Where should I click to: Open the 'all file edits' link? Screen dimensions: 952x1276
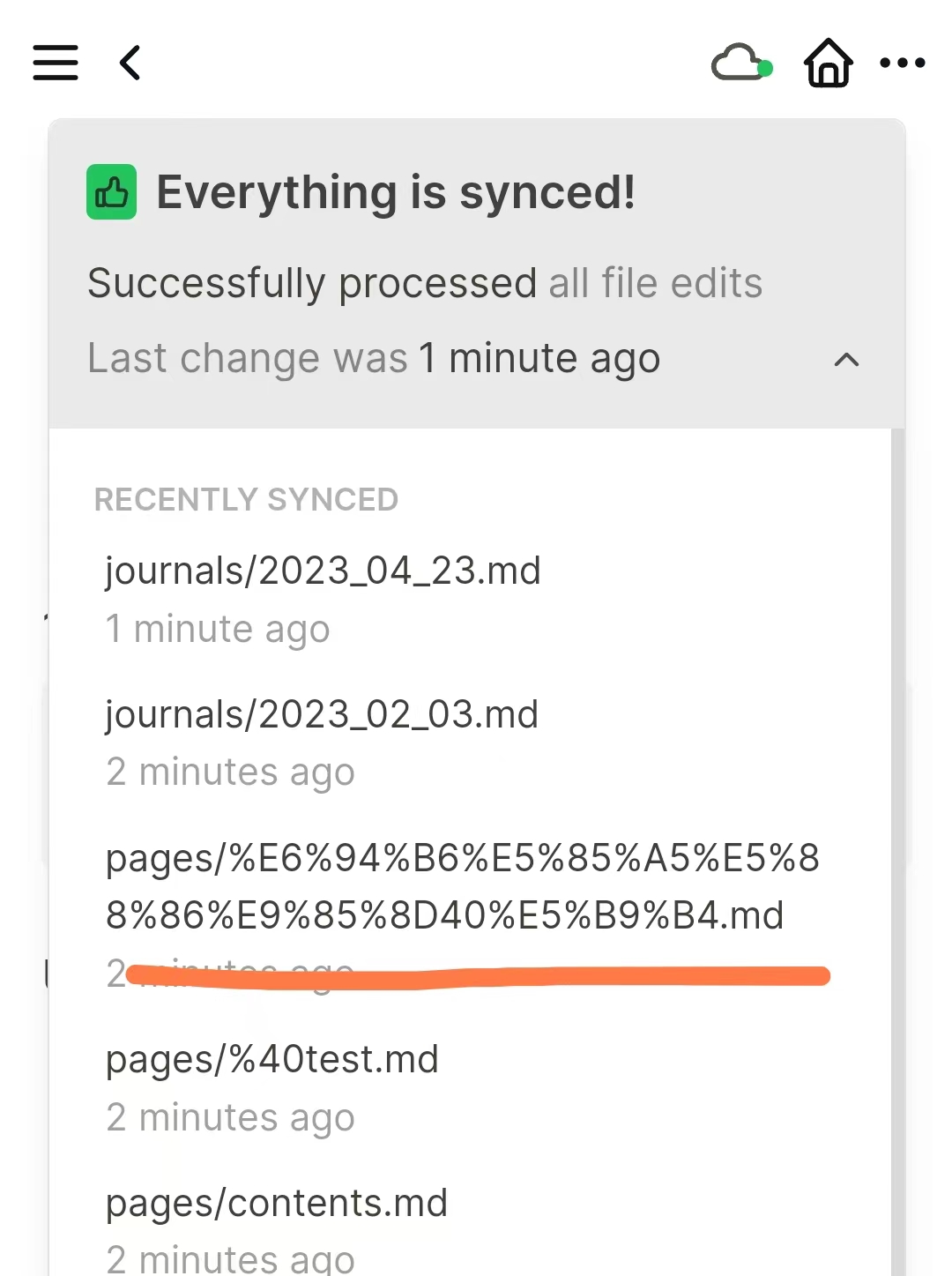[654, 283]
